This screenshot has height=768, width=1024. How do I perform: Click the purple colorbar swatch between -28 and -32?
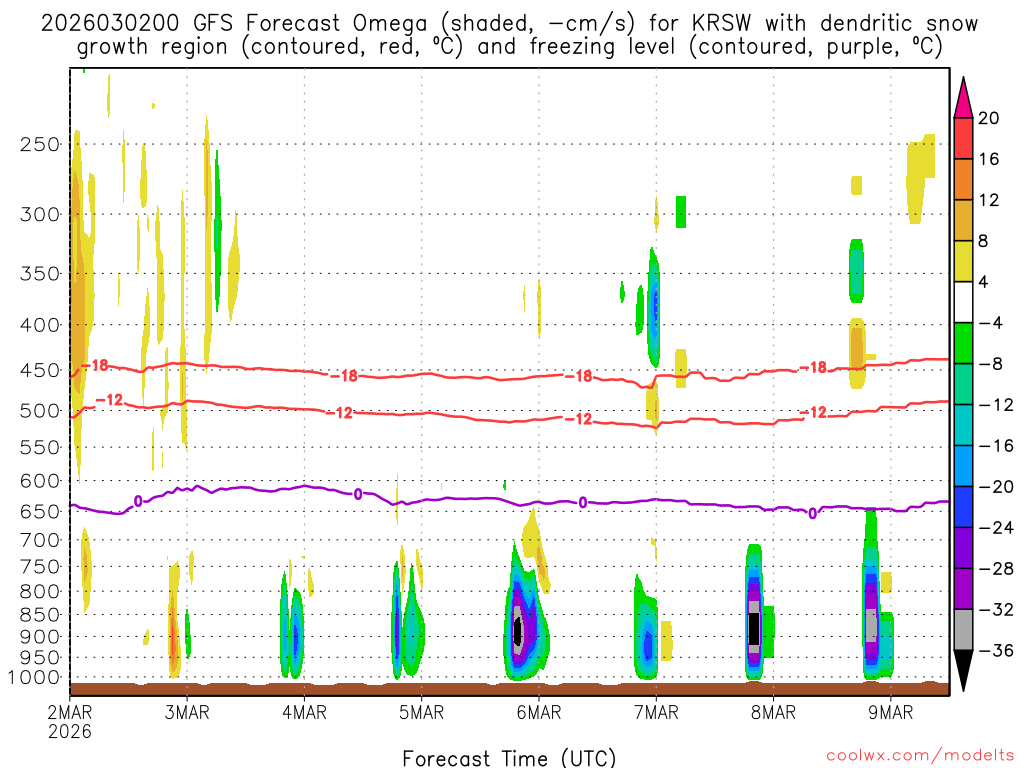(x=963, y=589)
